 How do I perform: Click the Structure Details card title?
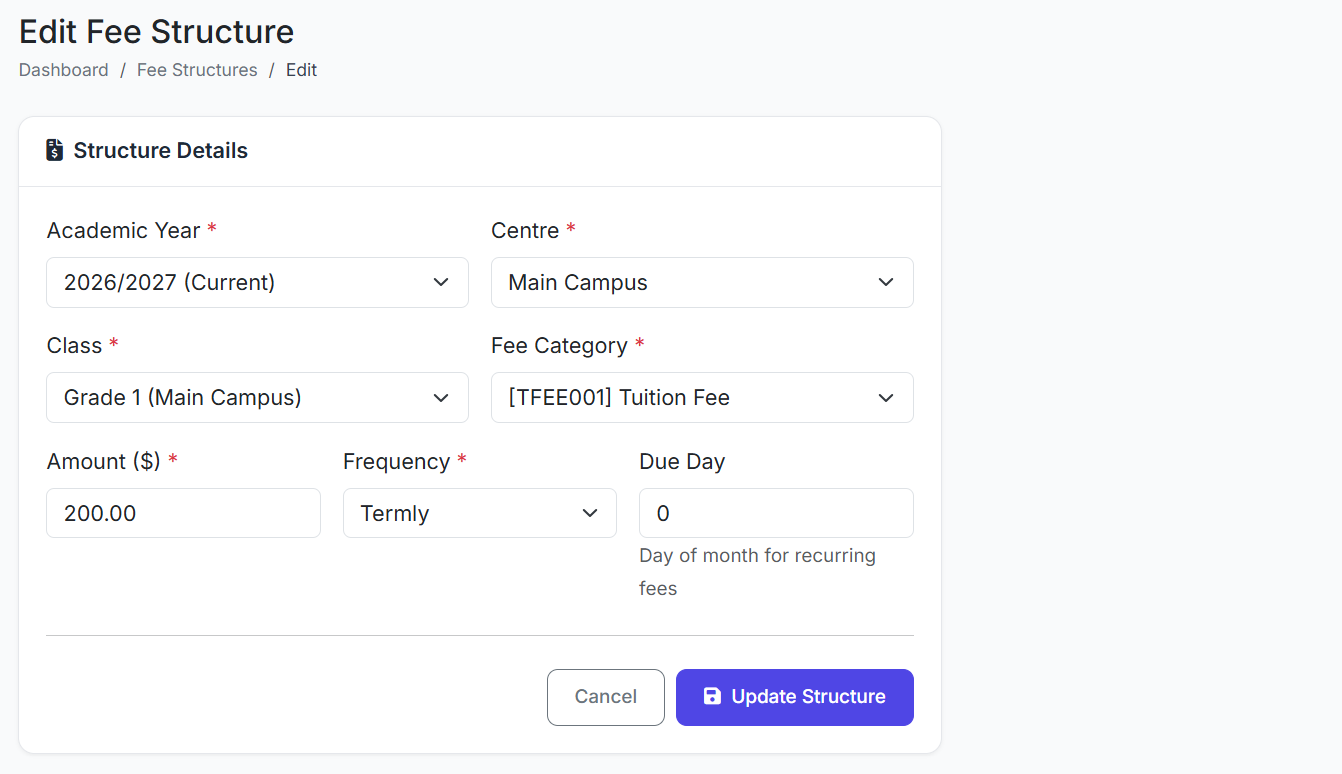[161, 151]
